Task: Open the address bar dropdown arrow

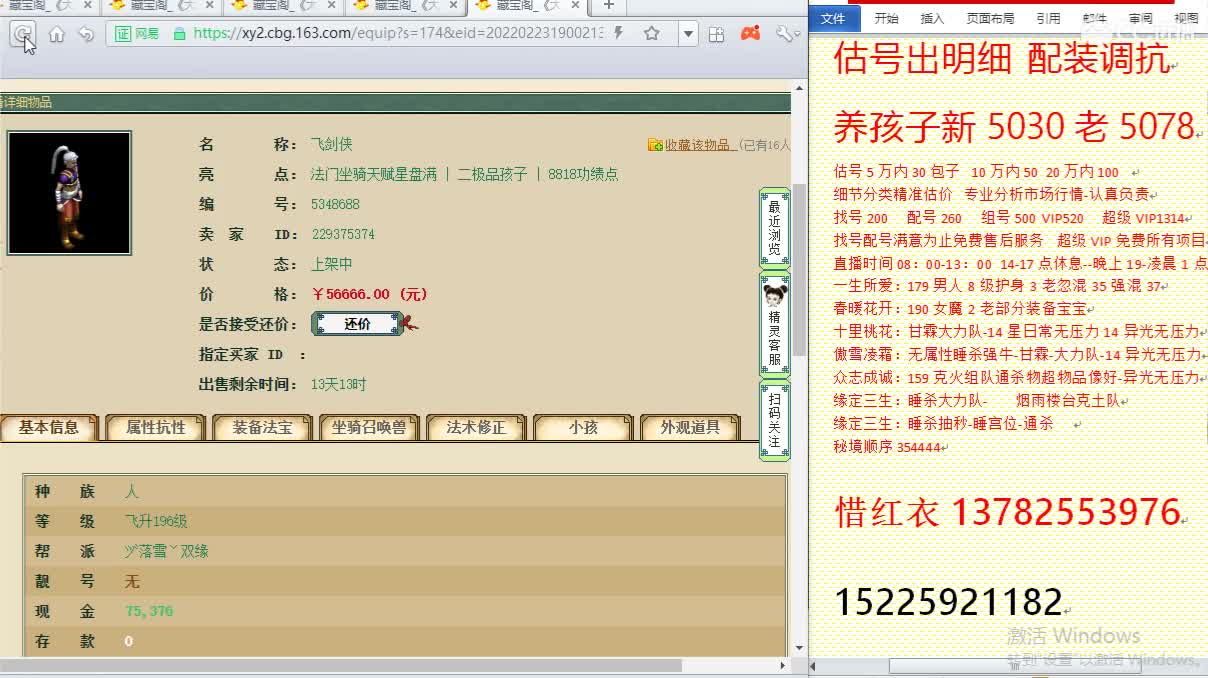Action: (x=688, y=34)
